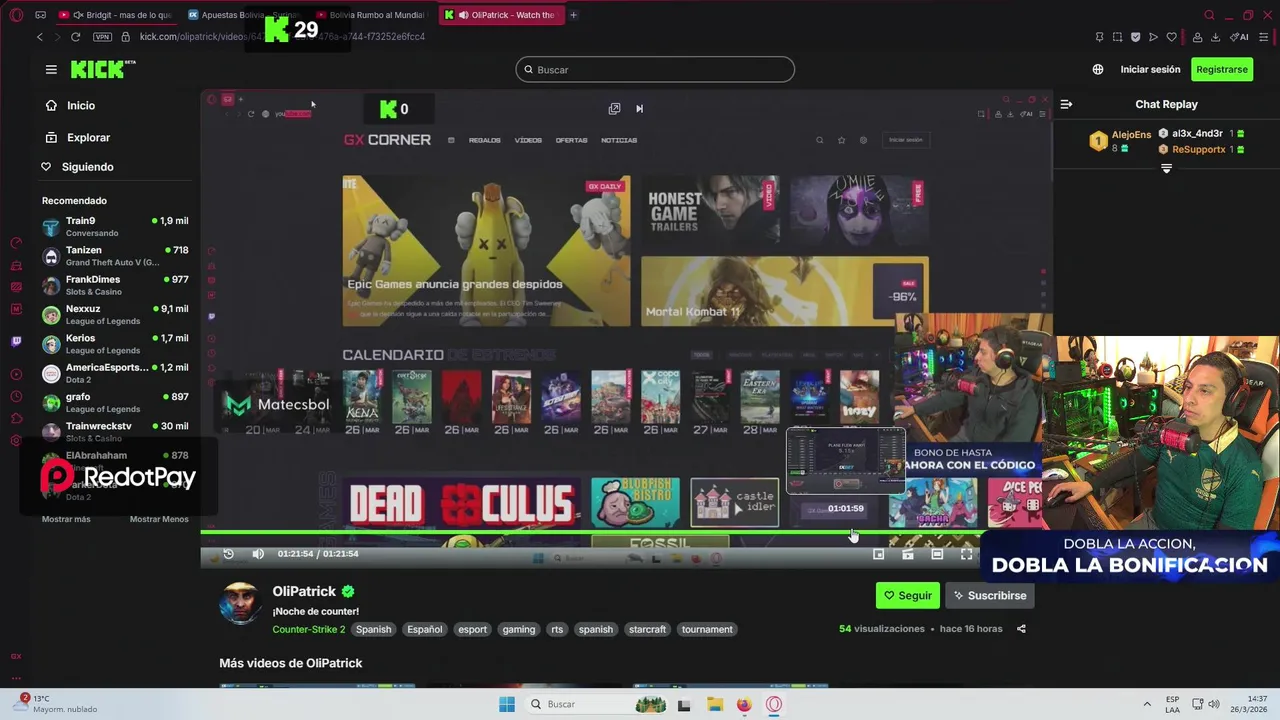1280x720 pixels.
Task: Collapse the Chat Replay panel icon
Action: coord(1066,104)
